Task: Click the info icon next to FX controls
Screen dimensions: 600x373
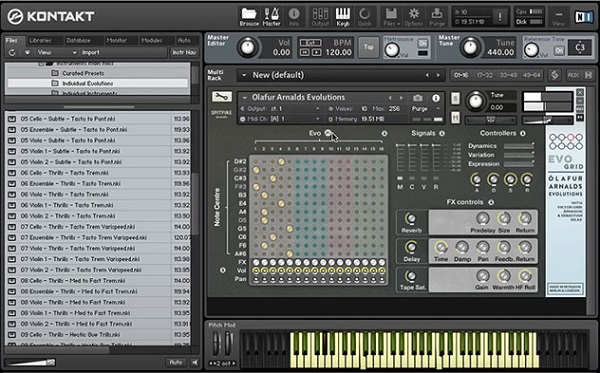Action: coord(491,202)
